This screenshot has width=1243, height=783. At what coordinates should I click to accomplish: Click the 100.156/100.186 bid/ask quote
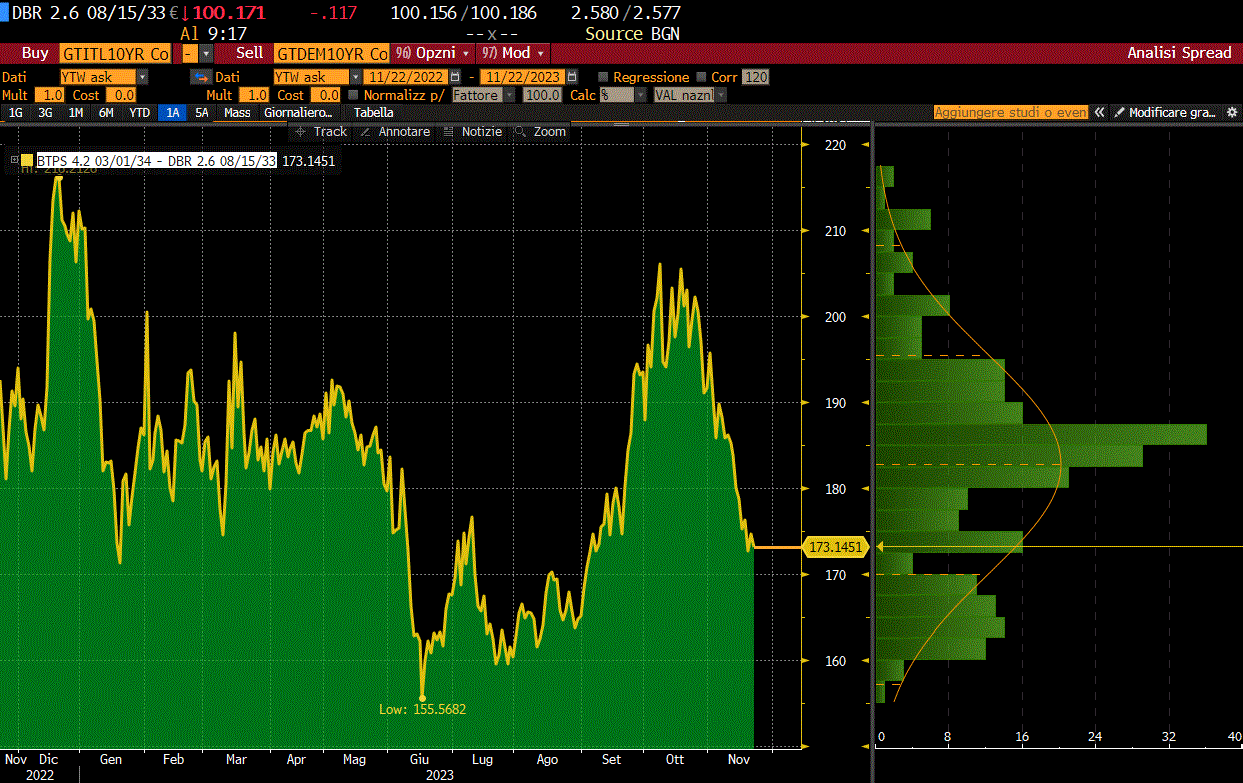[463, 13]
